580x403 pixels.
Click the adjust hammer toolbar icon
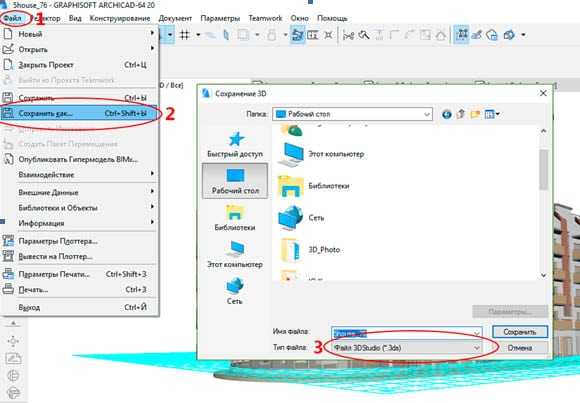click(364, 35)
